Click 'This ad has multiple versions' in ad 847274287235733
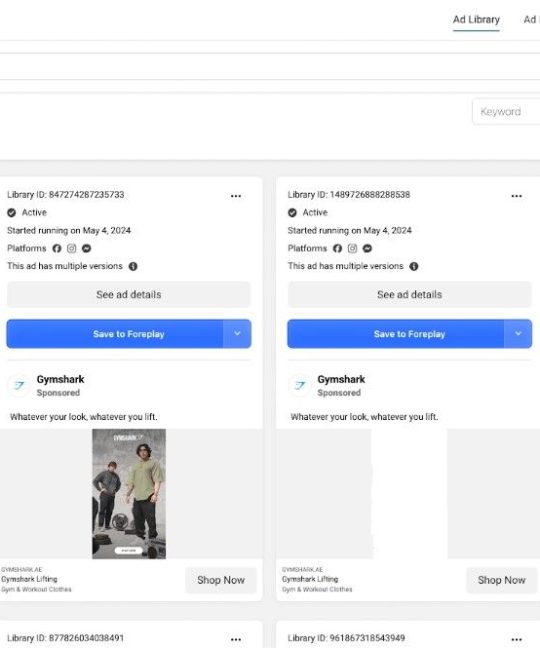This screenshot has width=540, height=648. [65, 266]
